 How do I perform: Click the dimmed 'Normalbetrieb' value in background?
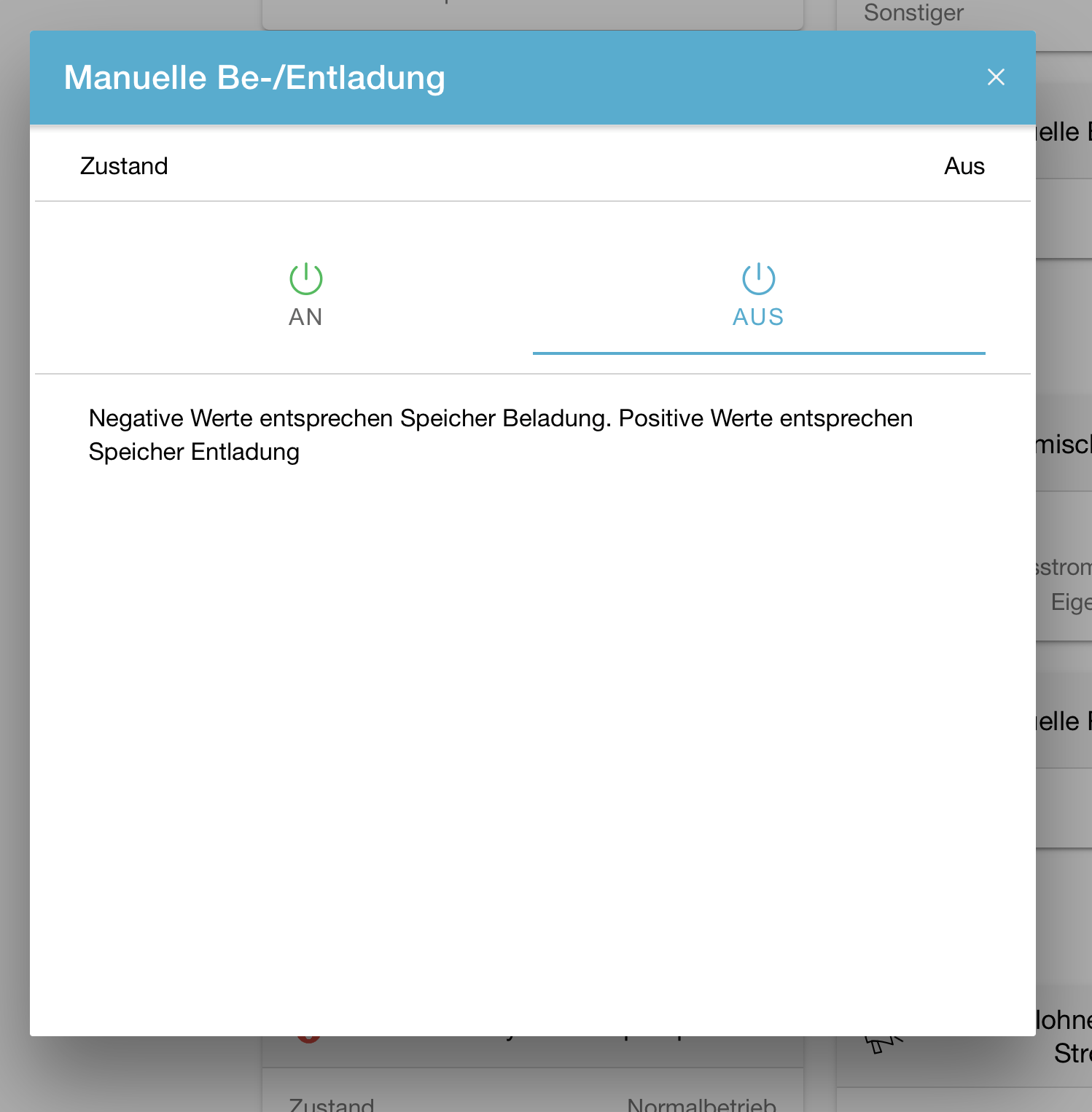pyautogui.click(x=701, y=1103)
